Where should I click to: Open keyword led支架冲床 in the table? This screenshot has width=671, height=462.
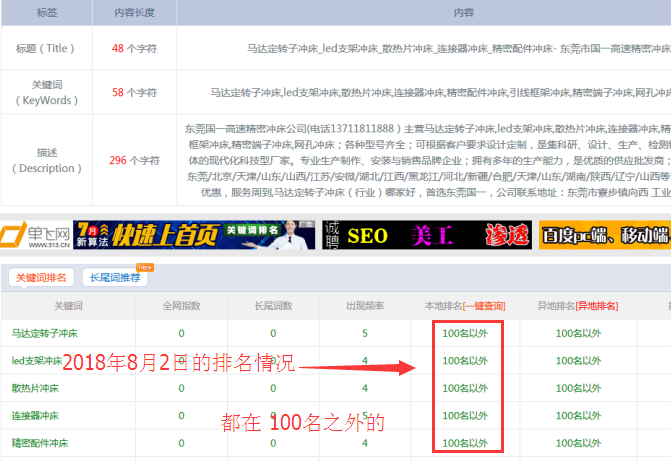(39, 360)
